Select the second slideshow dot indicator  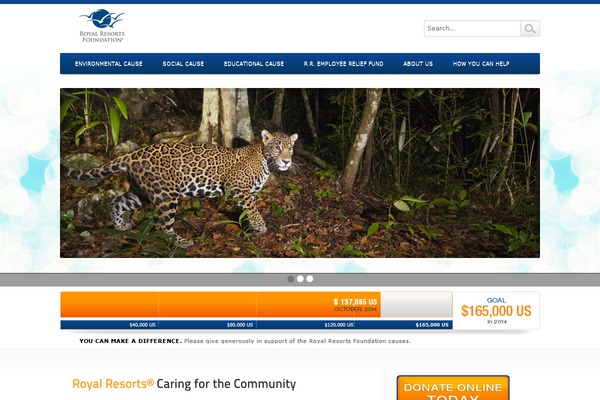[x=300, y=279]
